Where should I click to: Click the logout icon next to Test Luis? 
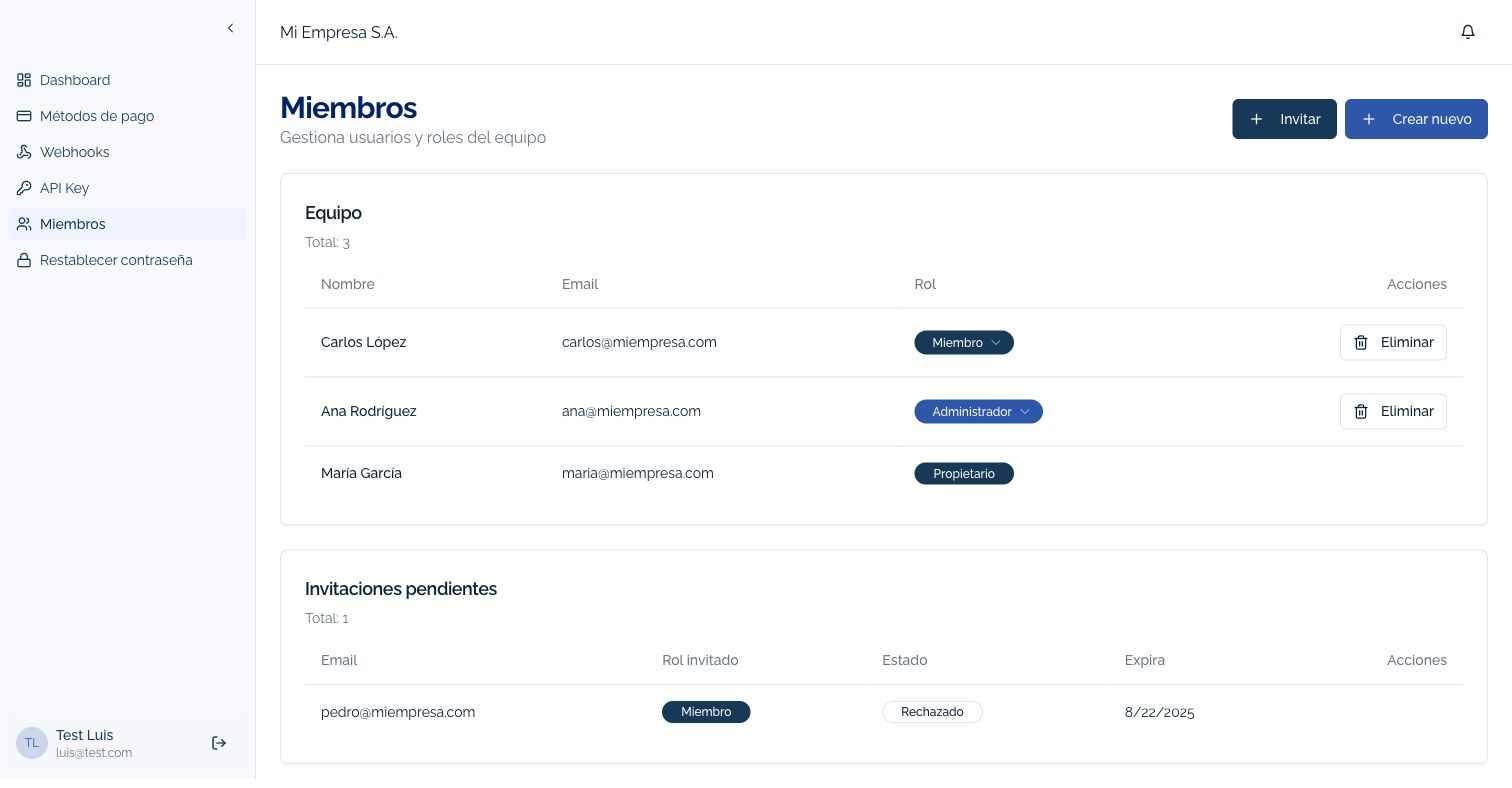[x=219, y=743]
